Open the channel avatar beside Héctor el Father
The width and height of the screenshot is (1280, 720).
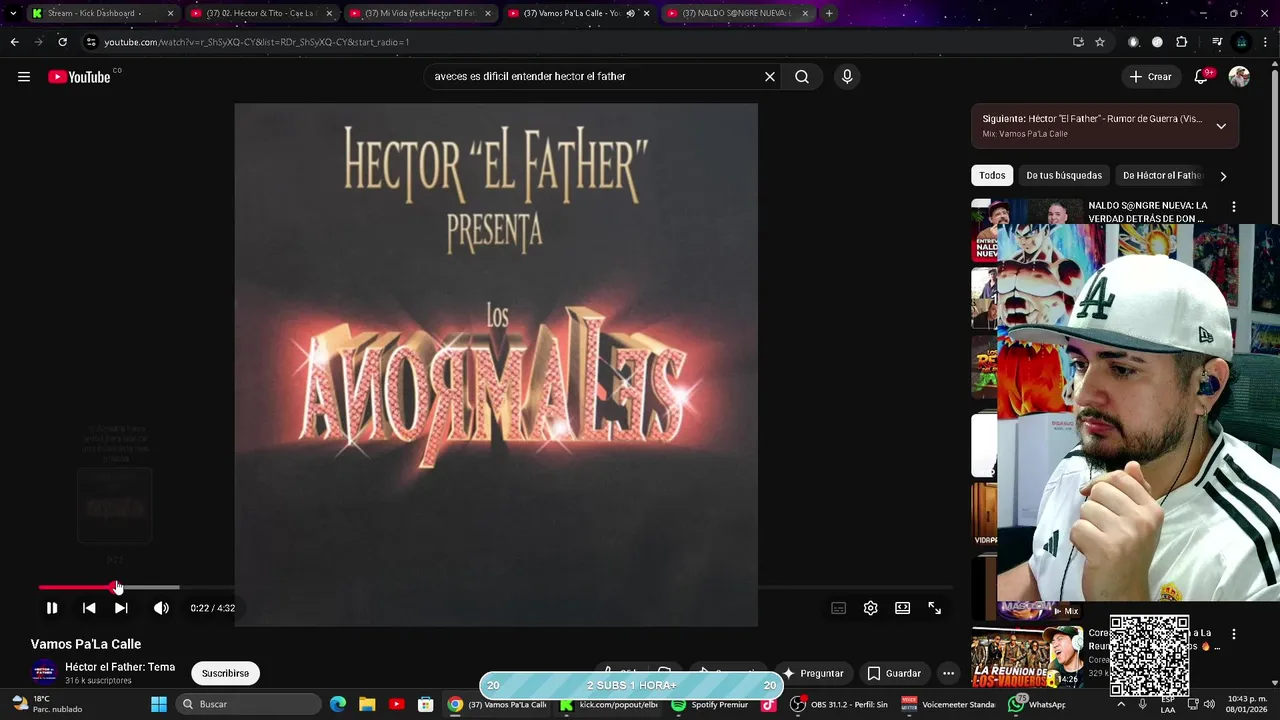44,672
